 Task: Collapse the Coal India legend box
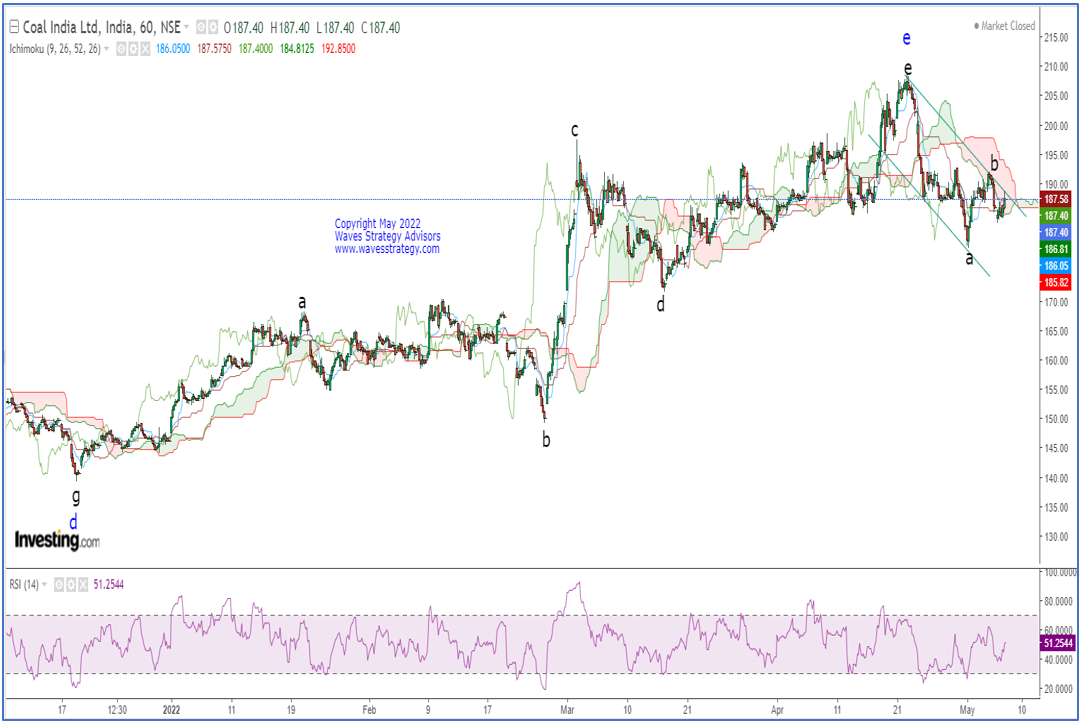[14, 28]
